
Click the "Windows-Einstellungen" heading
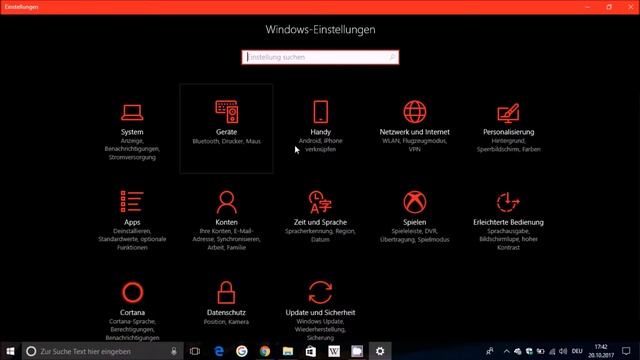click(x=320, y=29)
